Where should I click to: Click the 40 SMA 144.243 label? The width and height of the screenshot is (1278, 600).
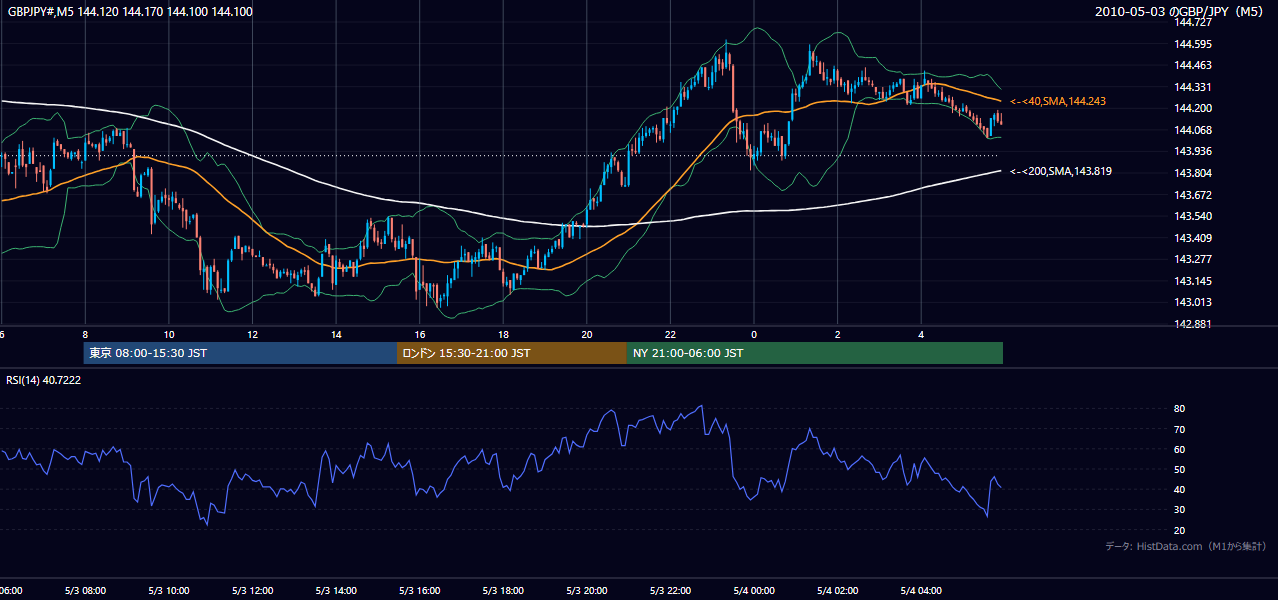1058,102
